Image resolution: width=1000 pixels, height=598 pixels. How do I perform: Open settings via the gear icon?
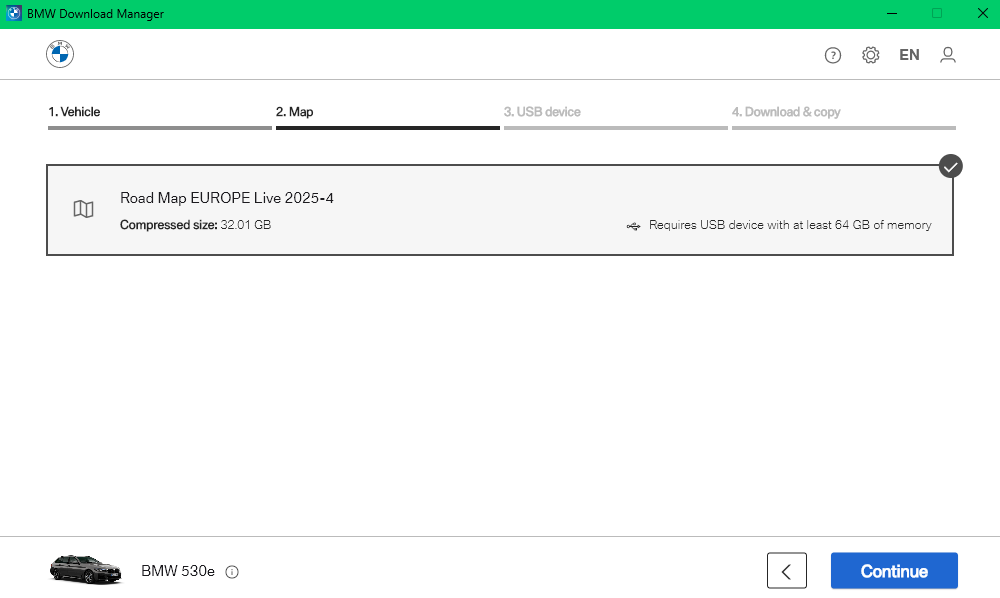[x=871, y=55]
